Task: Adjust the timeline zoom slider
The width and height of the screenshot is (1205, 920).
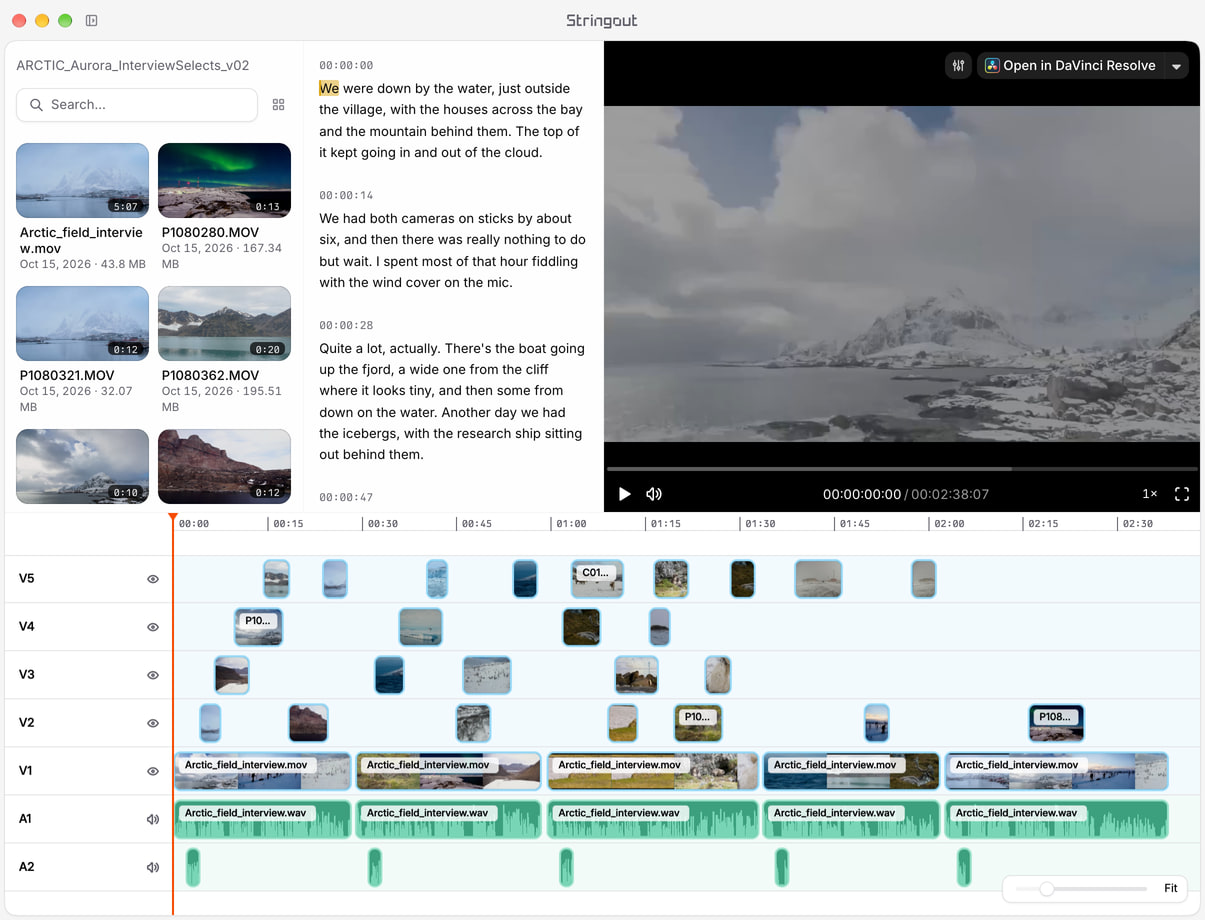Action: 1046,889
